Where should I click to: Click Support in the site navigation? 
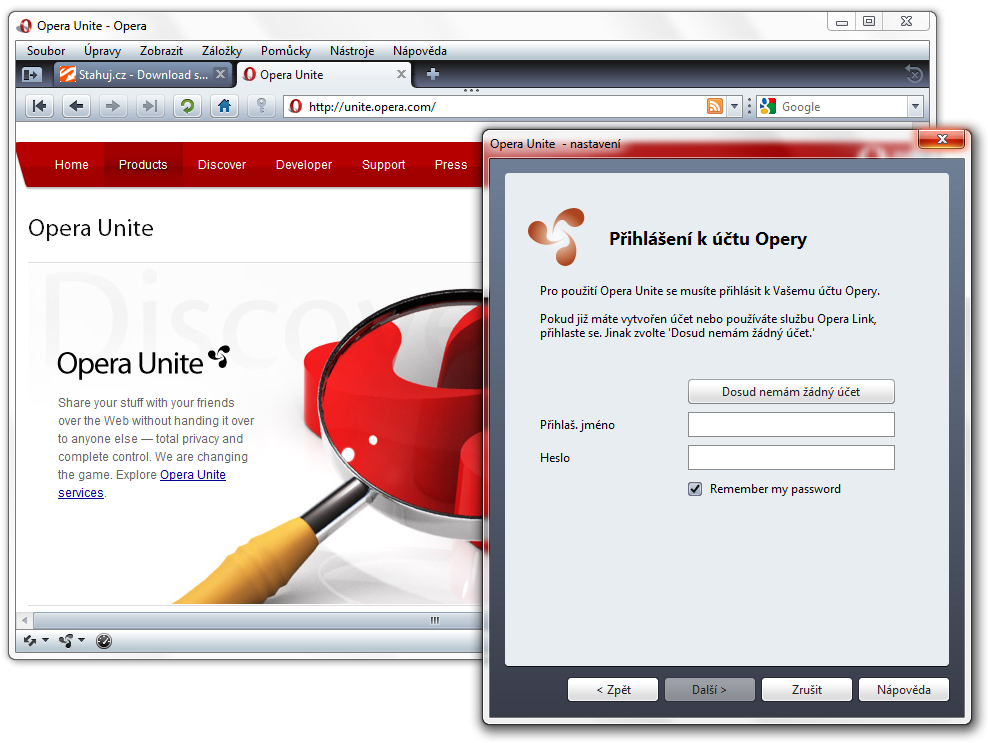[x=383, y=164]
